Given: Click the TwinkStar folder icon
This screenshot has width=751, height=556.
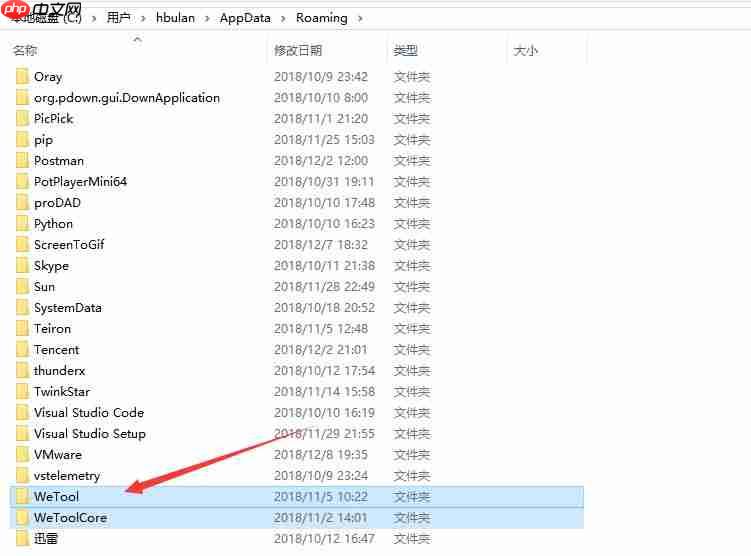Looking at the screenshot, I should 22,392.
